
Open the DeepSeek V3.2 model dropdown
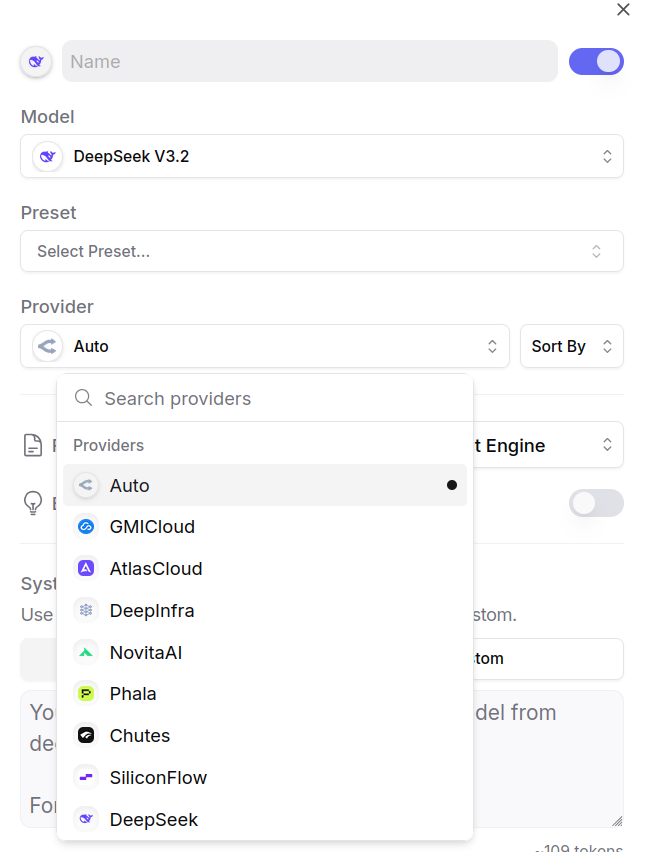coord(322,157)
